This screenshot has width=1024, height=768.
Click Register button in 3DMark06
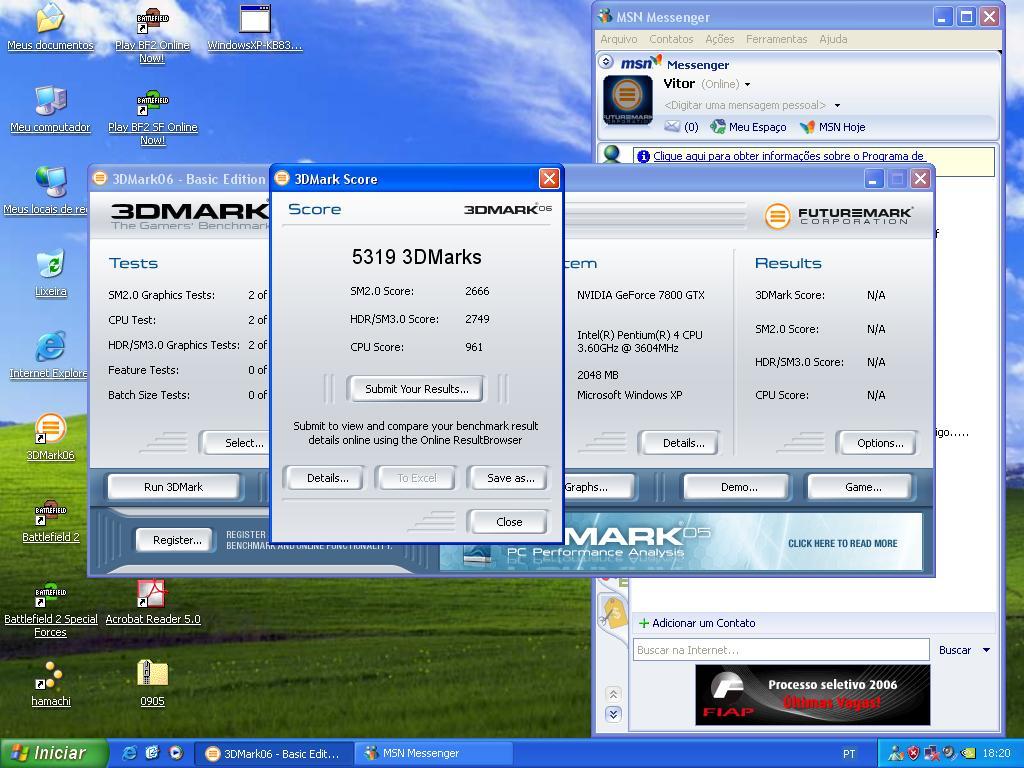pos(177,540)
